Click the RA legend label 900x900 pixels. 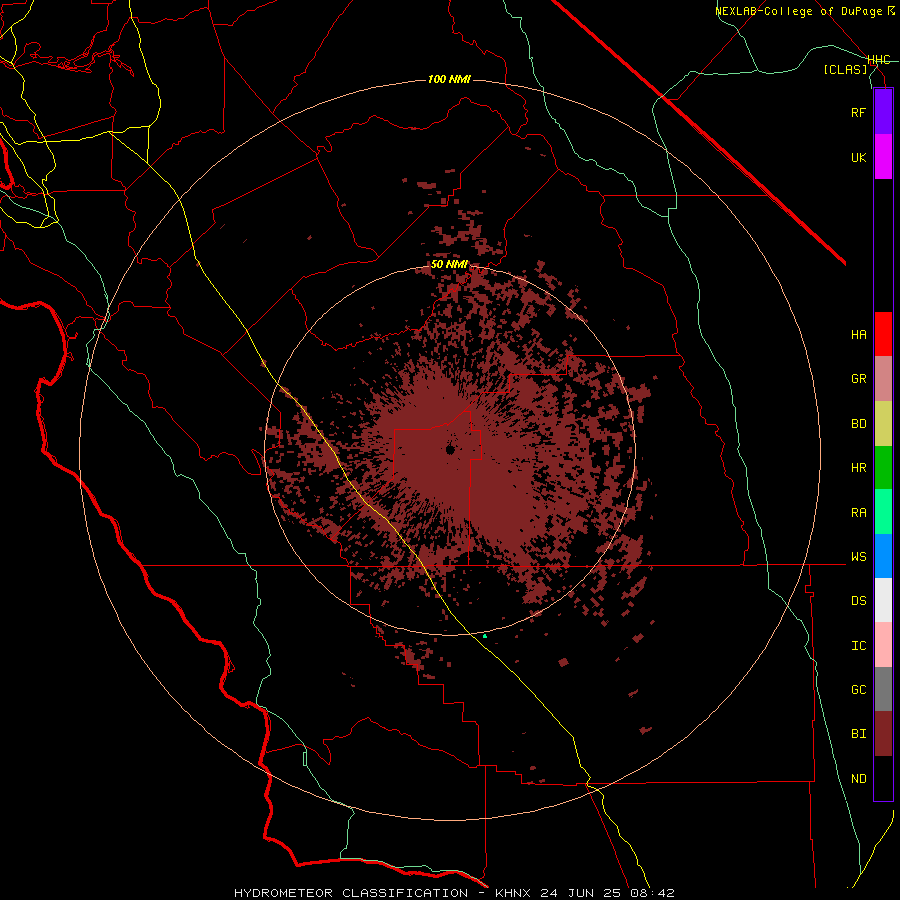tap(858, 513)
